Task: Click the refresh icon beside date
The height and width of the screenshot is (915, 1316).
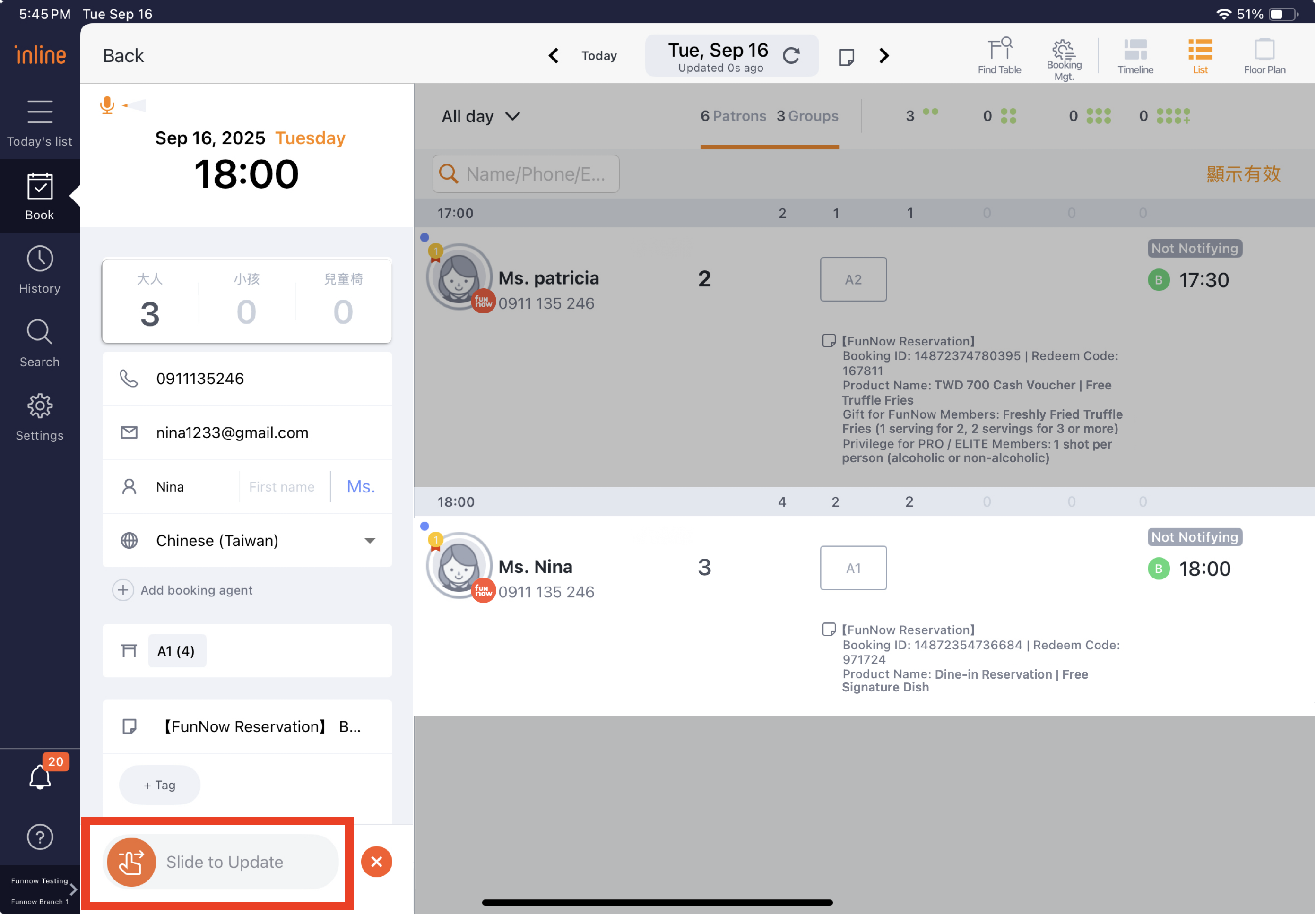Action: point(792,56)
